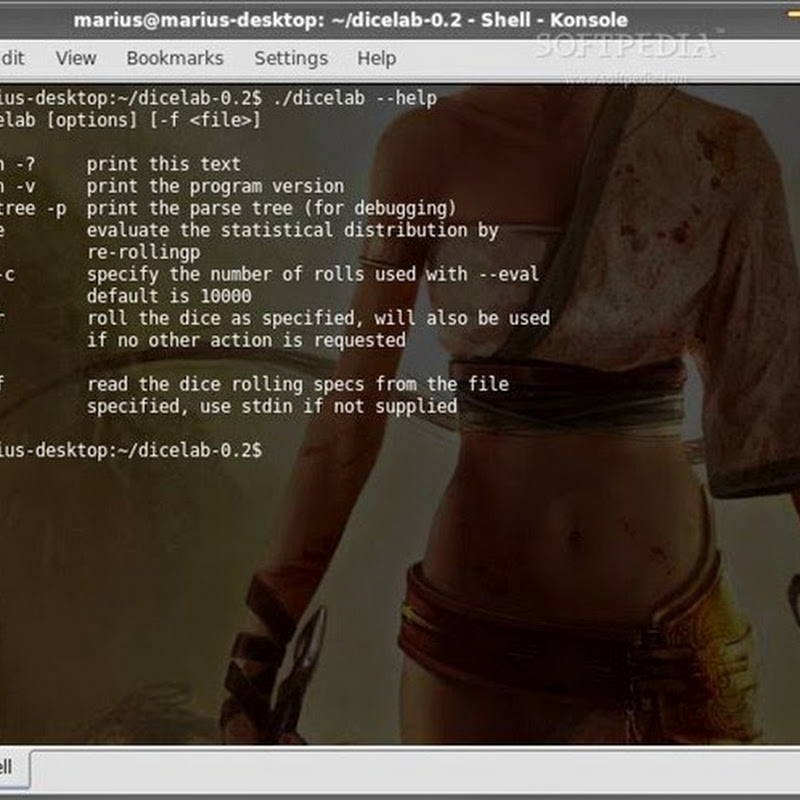
Task: Click the '[options] [-f <file>]' usage line
Action: click(154, 120)
